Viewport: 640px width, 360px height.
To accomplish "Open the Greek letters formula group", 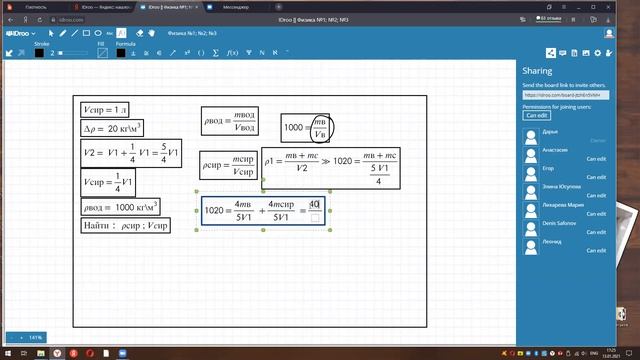I will pos(249,53).
